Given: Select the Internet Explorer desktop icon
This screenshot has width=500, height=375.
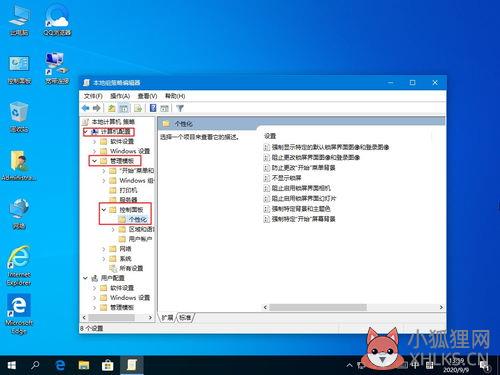Looking at the screenshot, I should [x=19, y=266].
